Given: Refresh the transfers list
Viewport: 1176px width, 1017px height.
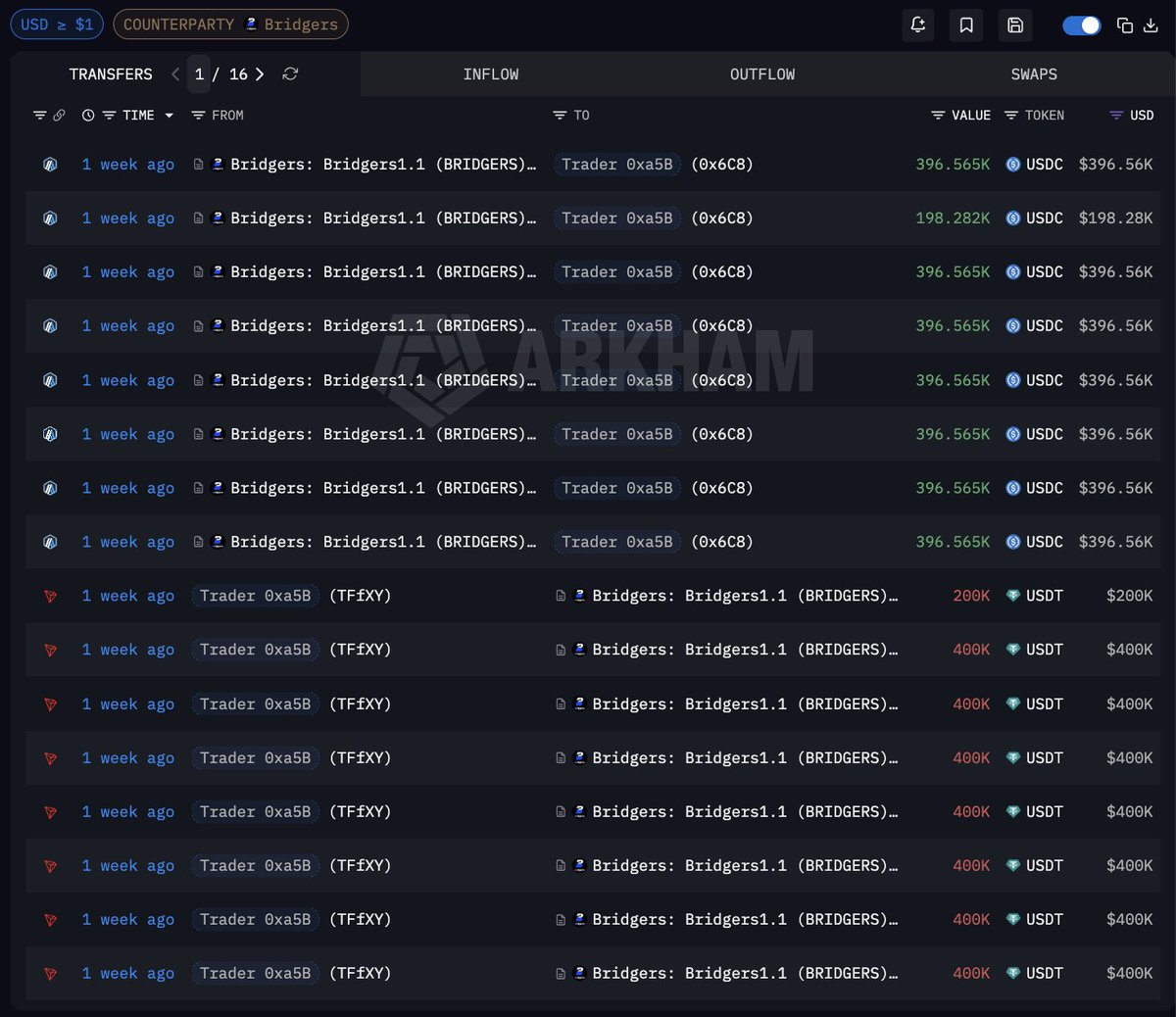Looking at the screenshot, I should 290,74.
